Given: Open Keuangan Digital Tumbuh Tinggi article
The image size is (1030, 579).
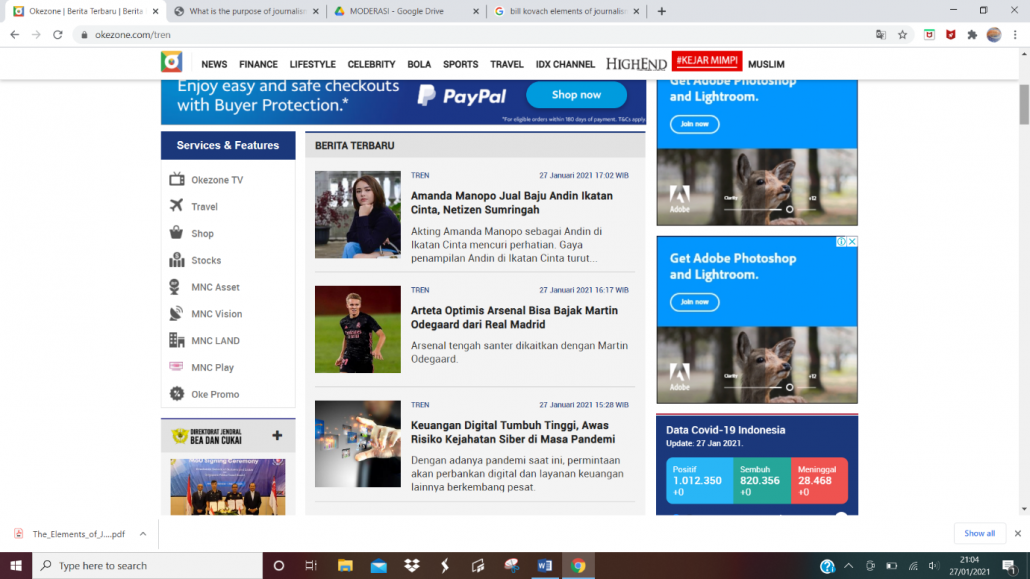Looking at the screenshot, I should (513, 432).
